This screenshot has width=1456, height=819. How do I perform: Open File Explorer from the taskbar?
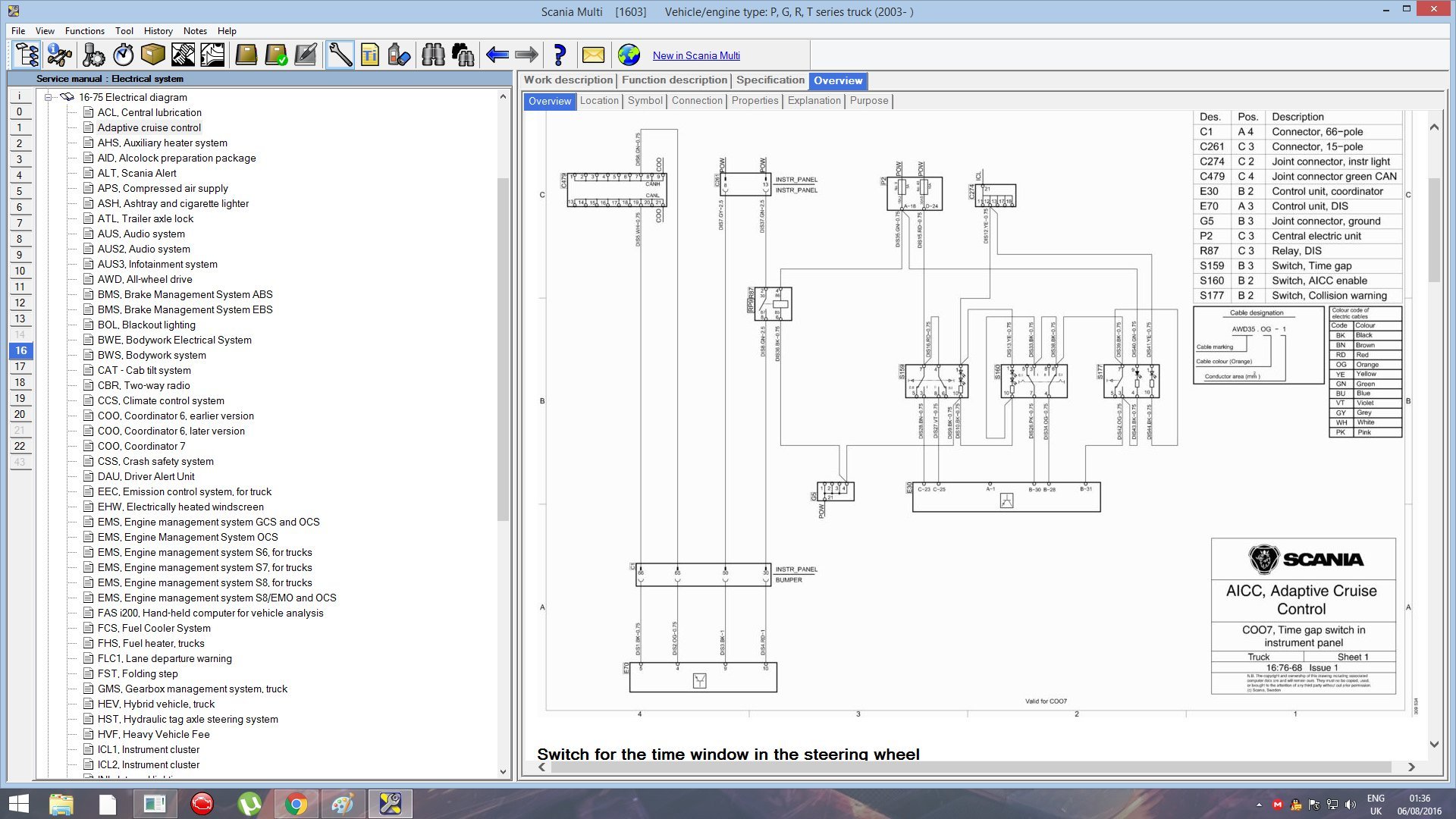pyautogui.click(x=61, y=804)
